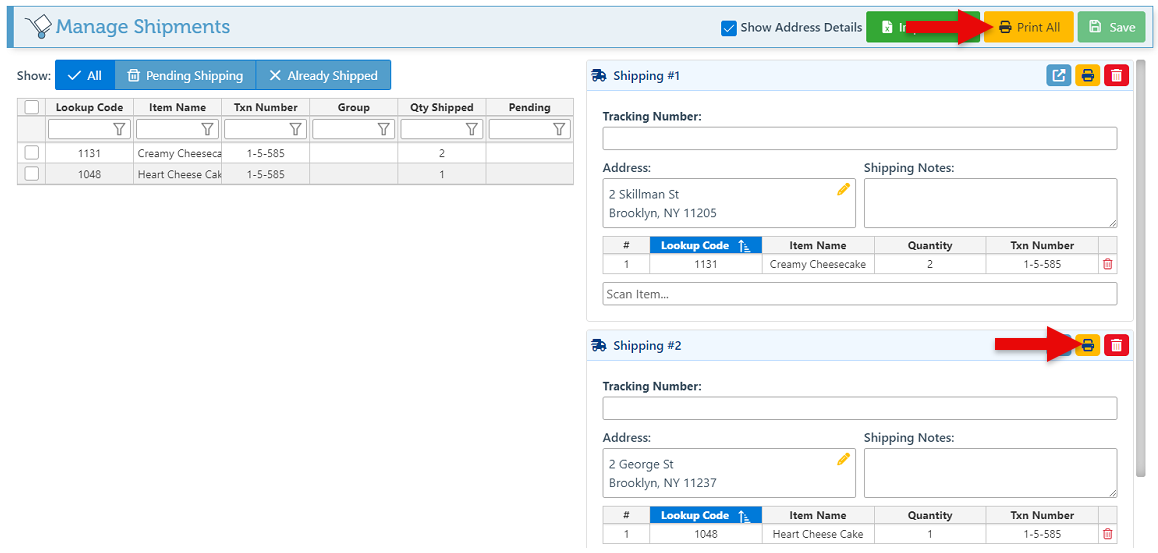
Task: Delete Shipping #2 with red trash icon
Action: click(x=1117, y=346)
